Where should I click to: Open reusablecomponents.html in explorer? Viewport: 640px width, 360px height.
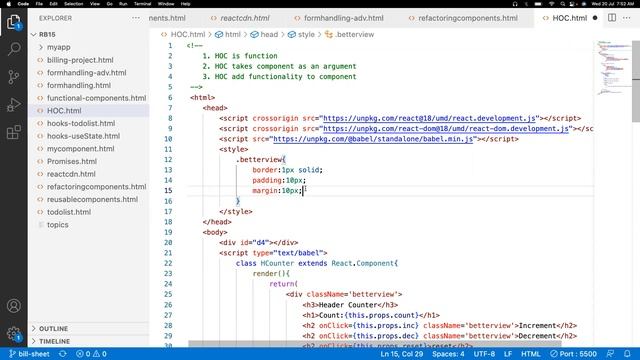click(89, 199)
